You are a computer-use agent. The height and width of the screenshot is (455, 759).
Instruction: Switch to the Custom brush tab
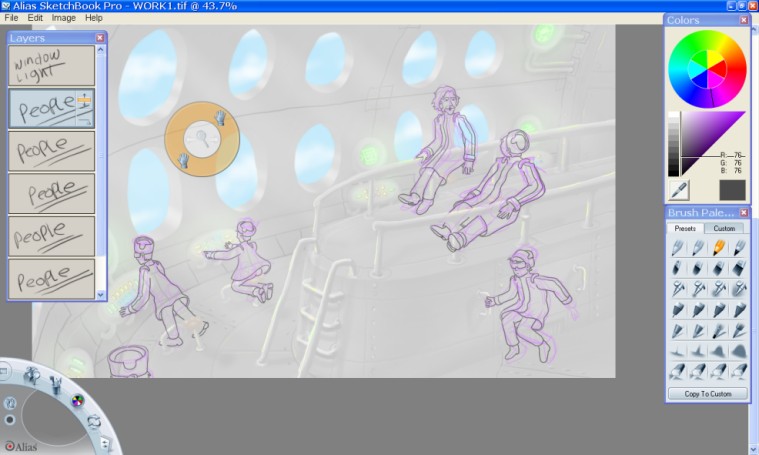(x=724, y=228)
